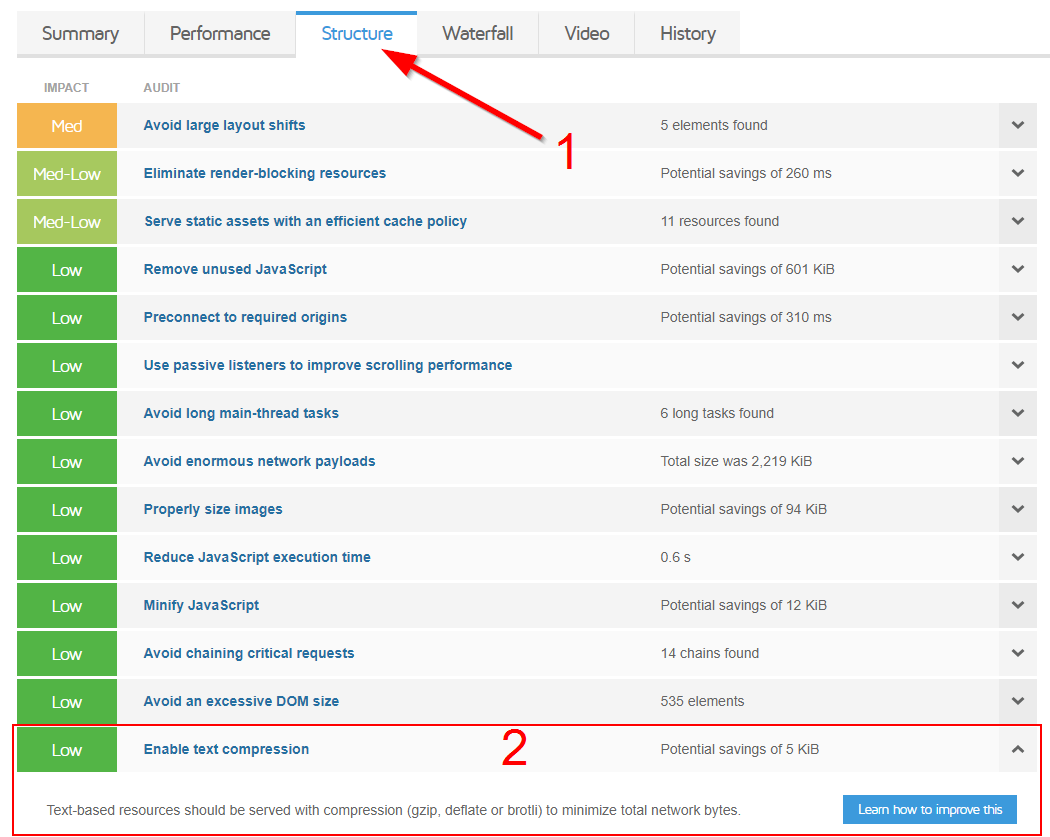Collapse the Enable text compression audit

click(1017, 750)
